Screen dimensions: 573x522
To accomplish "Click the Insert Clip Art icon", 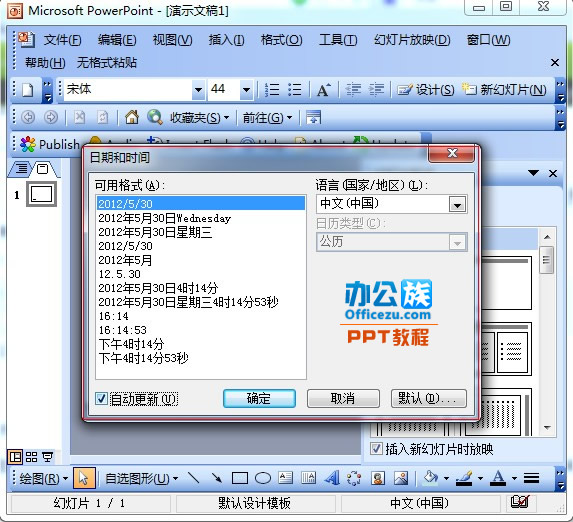I will [378, 478].
